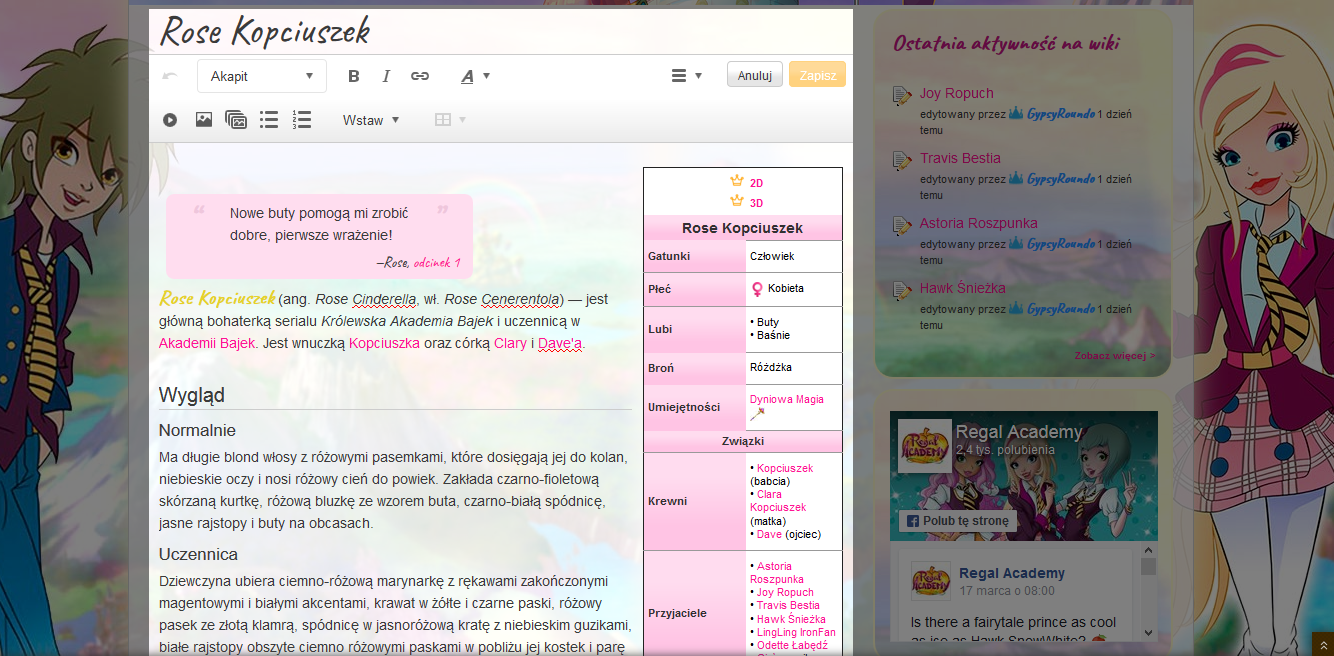Screen dimensions: 1334x656
Task: Undo the last edit in the editor
Action: tap(170, 76)
